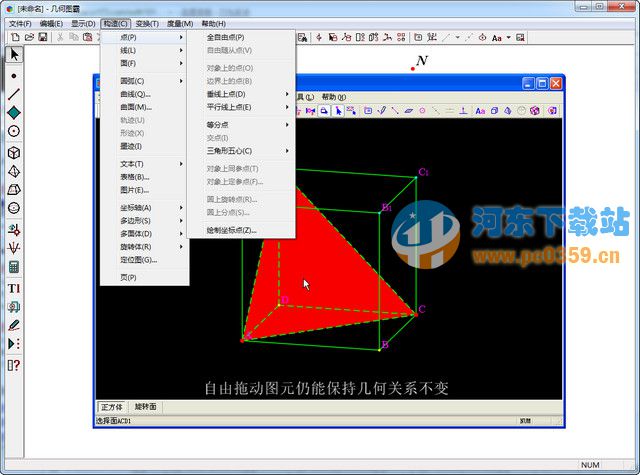Expand the 平行线上点(E) submenu

click(x=241, y=107)
